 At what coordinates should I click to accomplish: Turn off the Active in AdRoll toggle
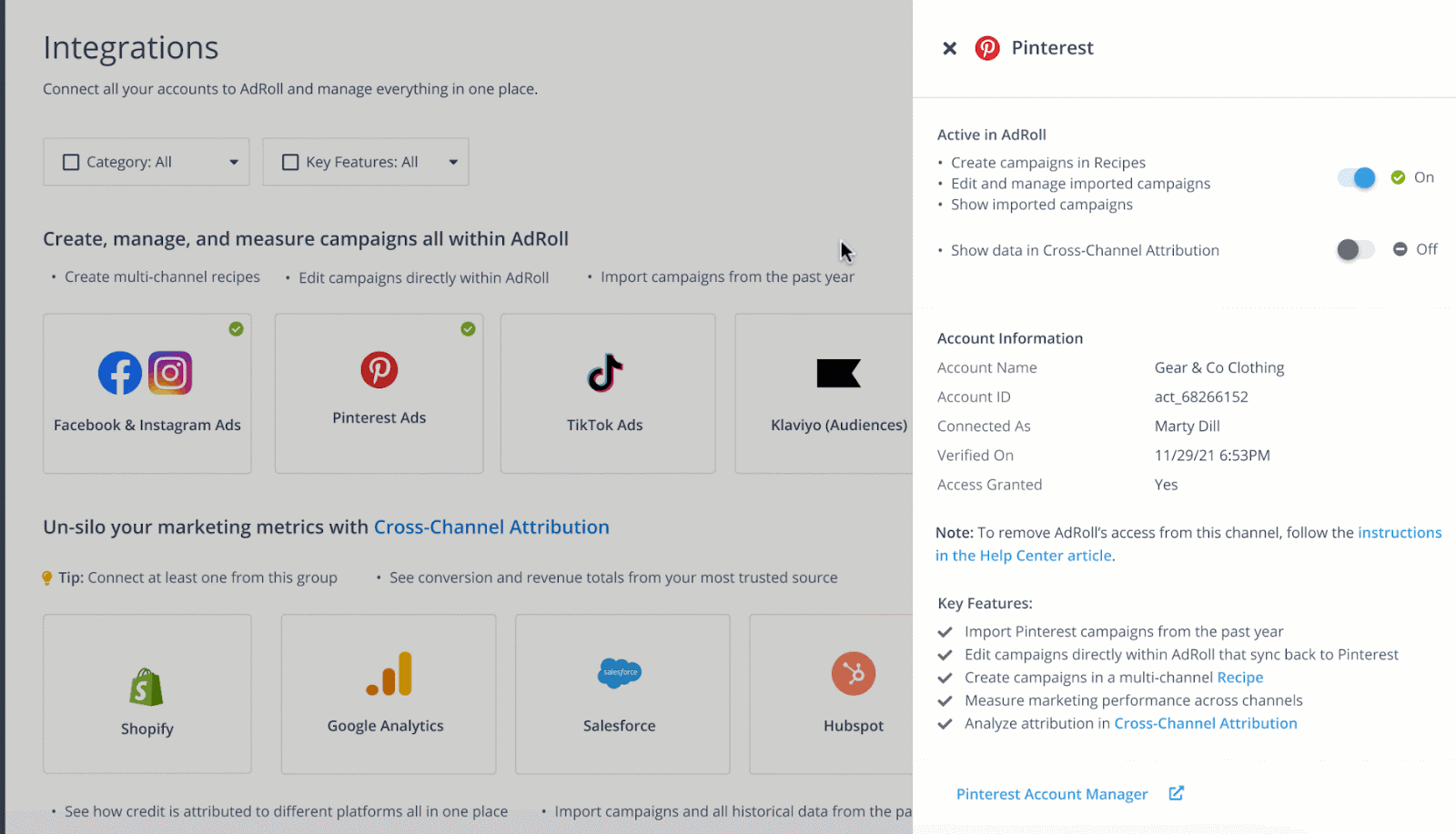pos(1357,178)
